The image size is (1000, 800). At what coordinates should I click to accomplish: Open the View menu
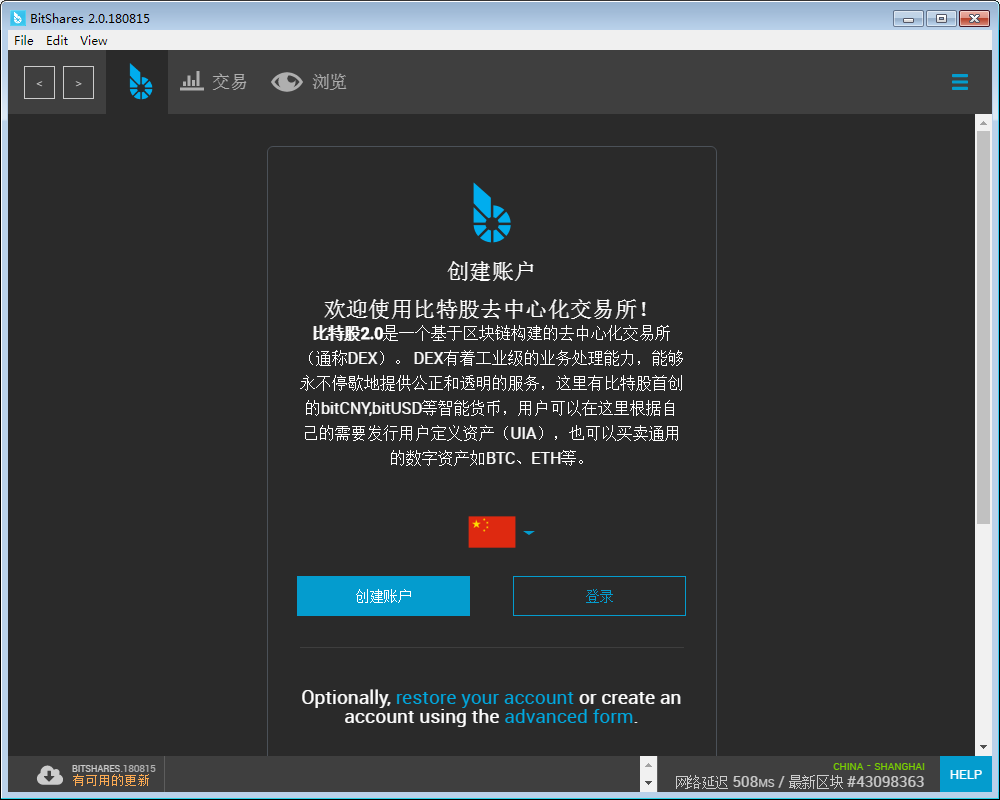94,40
